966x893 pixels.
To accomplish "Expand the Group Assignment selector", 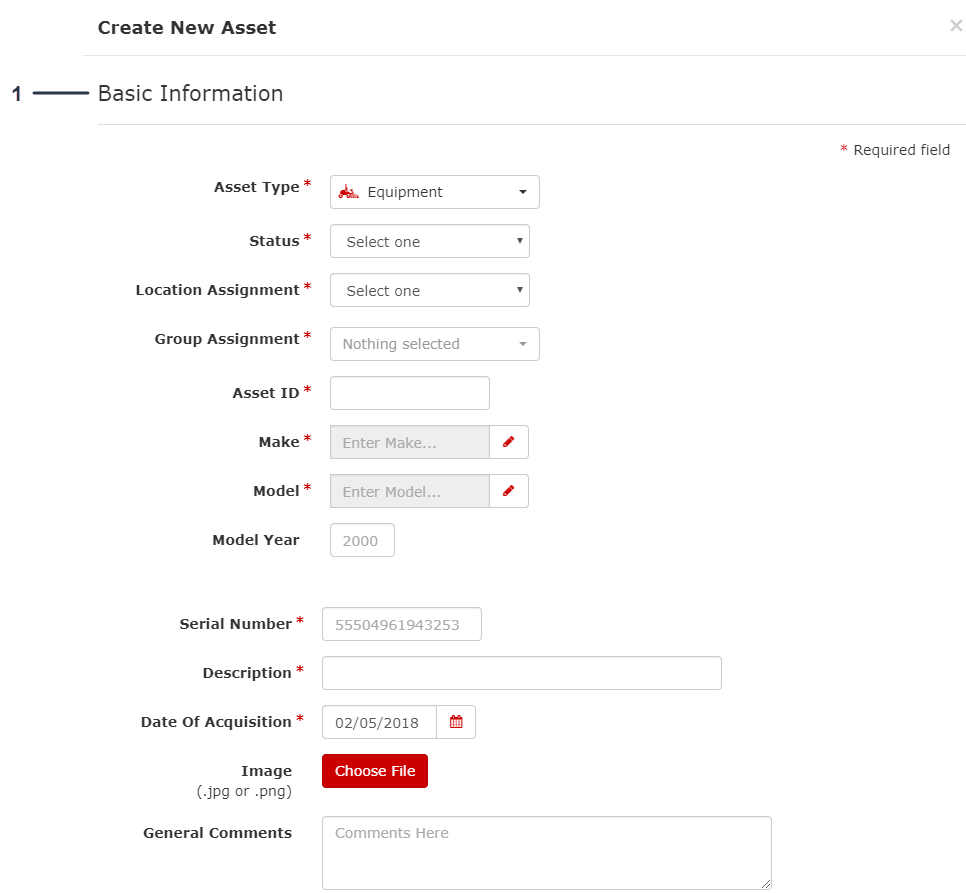I will point(434,344).
